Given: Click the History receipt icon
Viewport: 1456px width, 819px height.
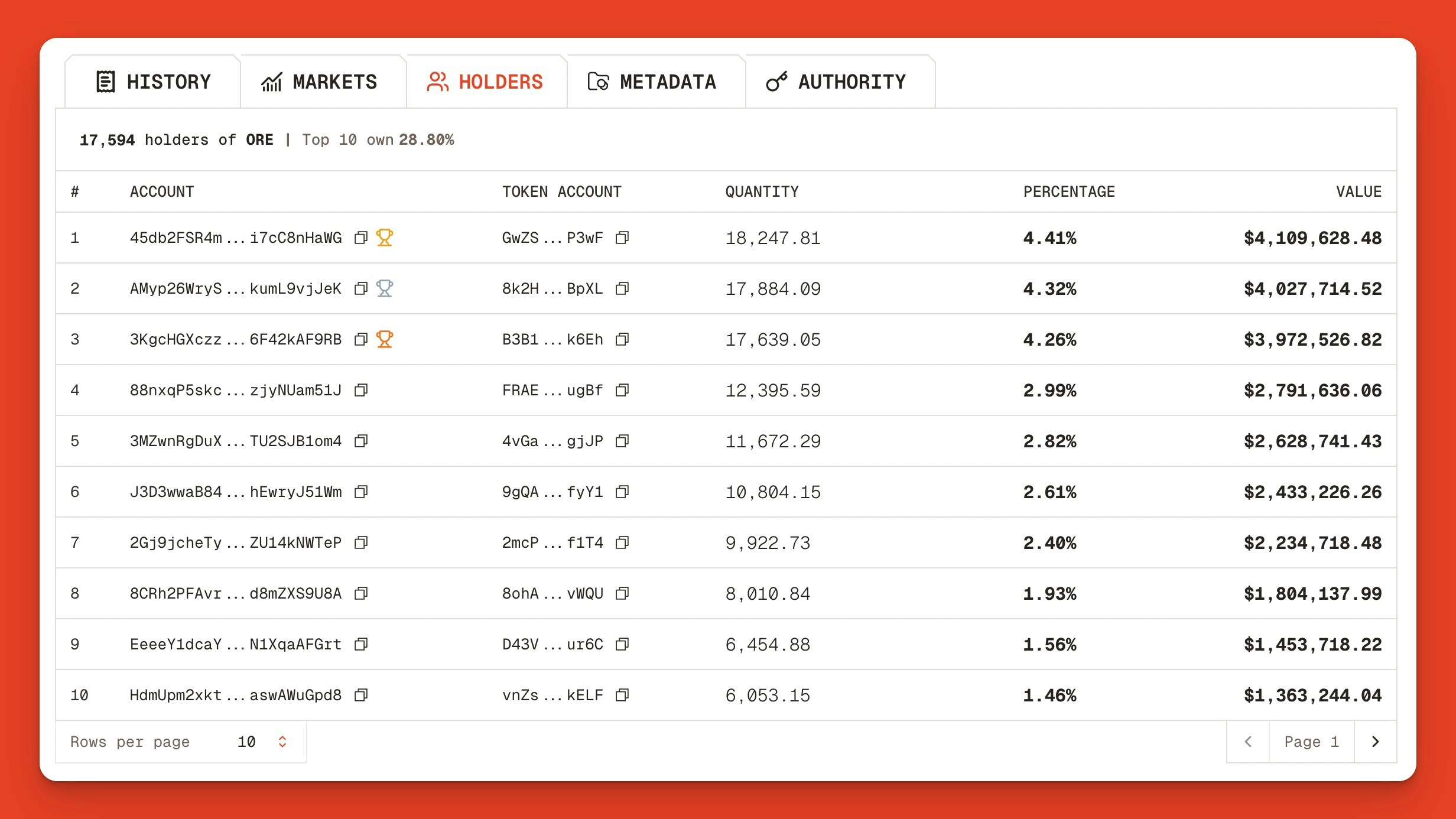Looking at the screenshot, I should [105, 81].
